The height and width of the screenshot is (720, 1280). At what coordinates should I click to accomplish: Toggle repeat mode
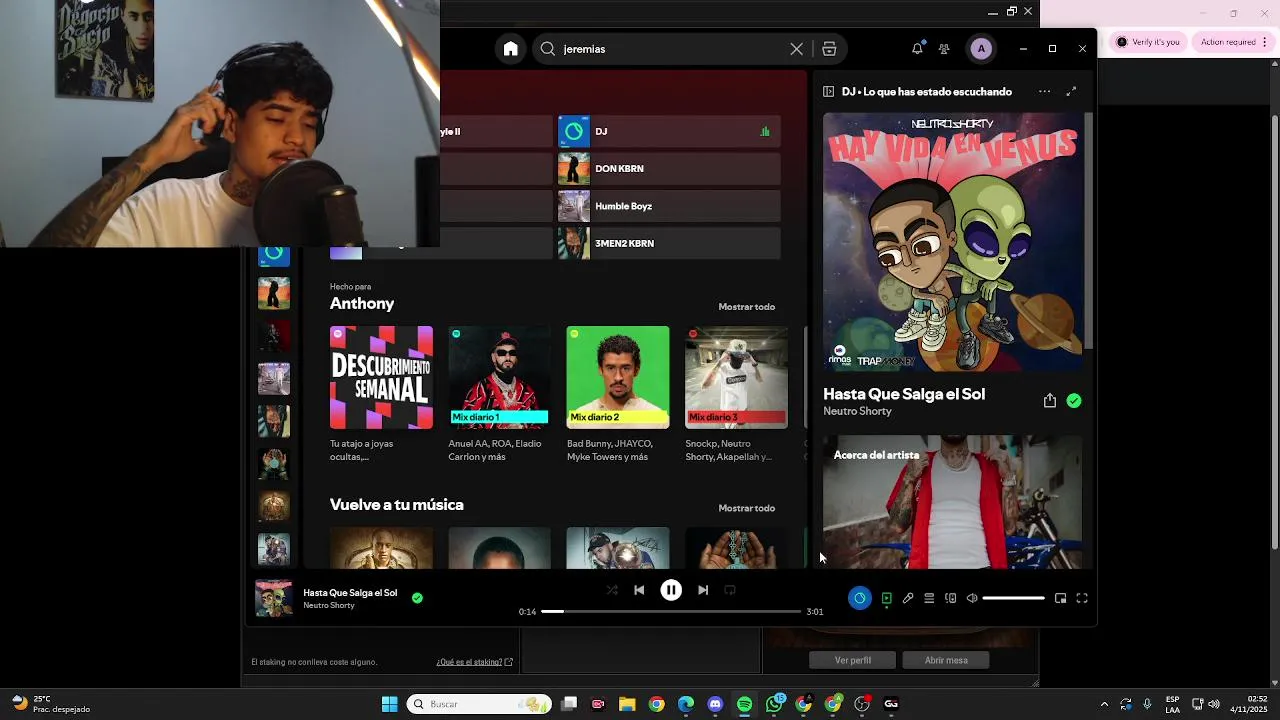(730, 590)
